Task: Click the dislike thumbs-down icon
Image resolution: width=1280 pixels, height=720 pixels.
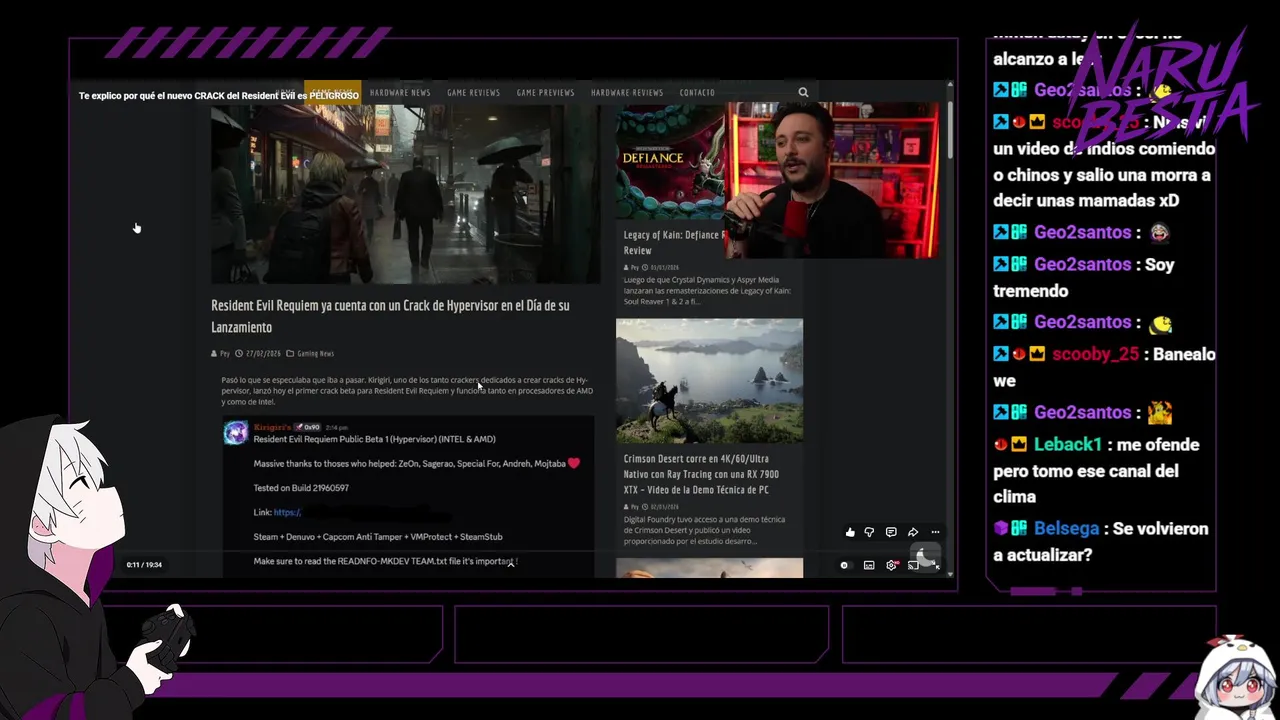Action: 869,532
